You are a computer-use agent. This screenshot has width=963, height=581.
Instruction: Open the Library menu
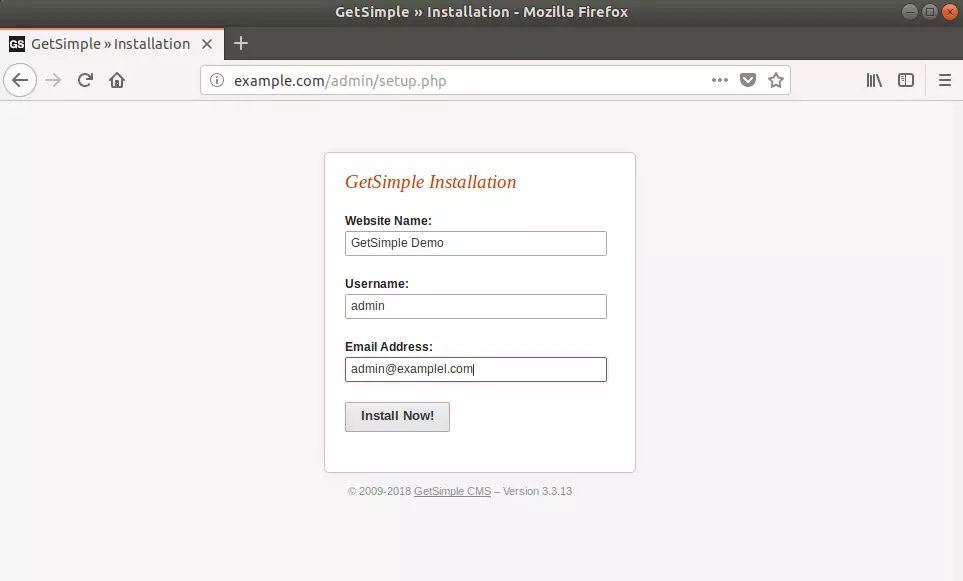click(x=874, y=80)
